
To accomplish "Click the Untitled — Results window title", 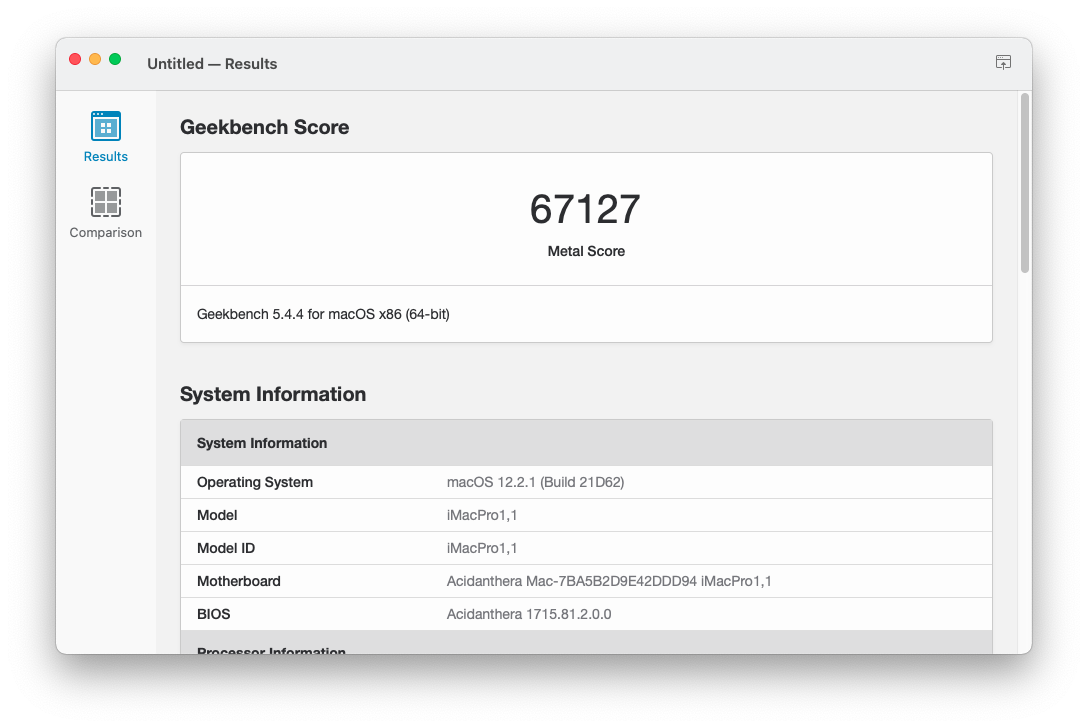I will pyautogui.click(x=212, y=63).
